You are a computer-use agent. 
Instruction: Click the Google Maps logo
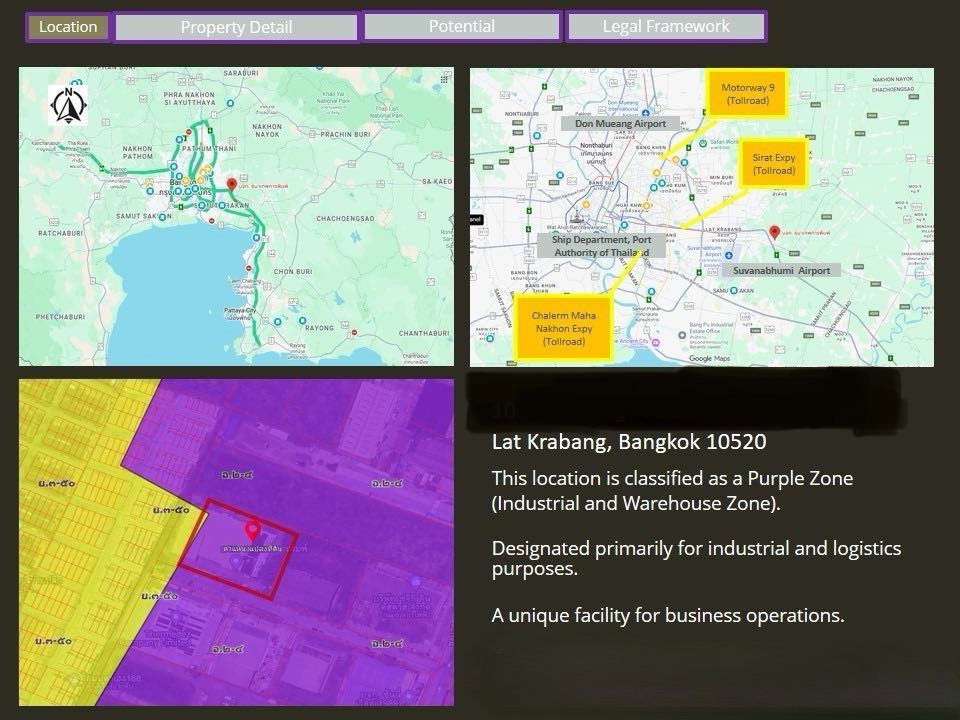(708, 358)
